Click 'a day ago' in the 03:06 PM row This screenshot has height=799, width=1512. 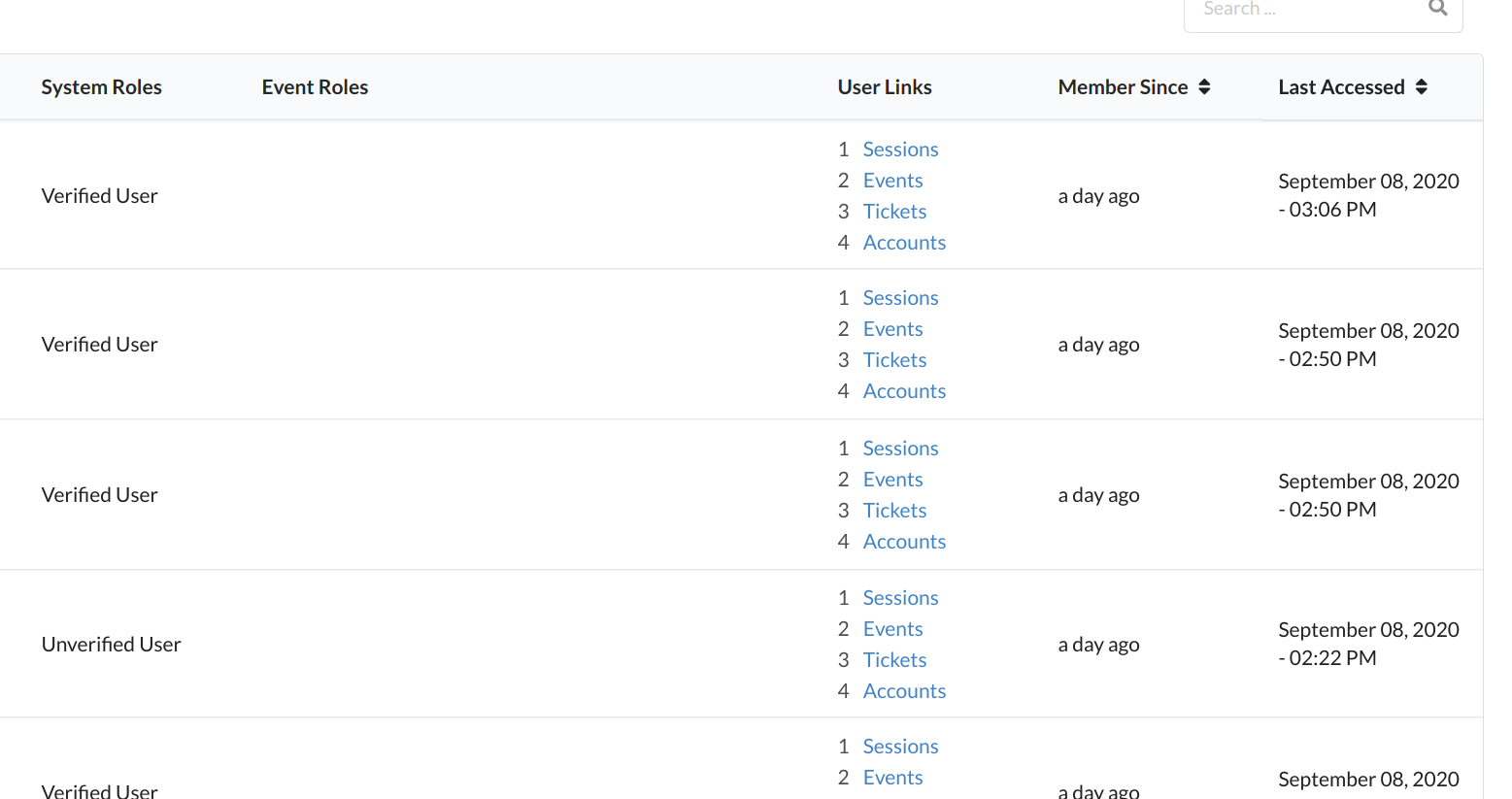click(x=1099, y=196)
